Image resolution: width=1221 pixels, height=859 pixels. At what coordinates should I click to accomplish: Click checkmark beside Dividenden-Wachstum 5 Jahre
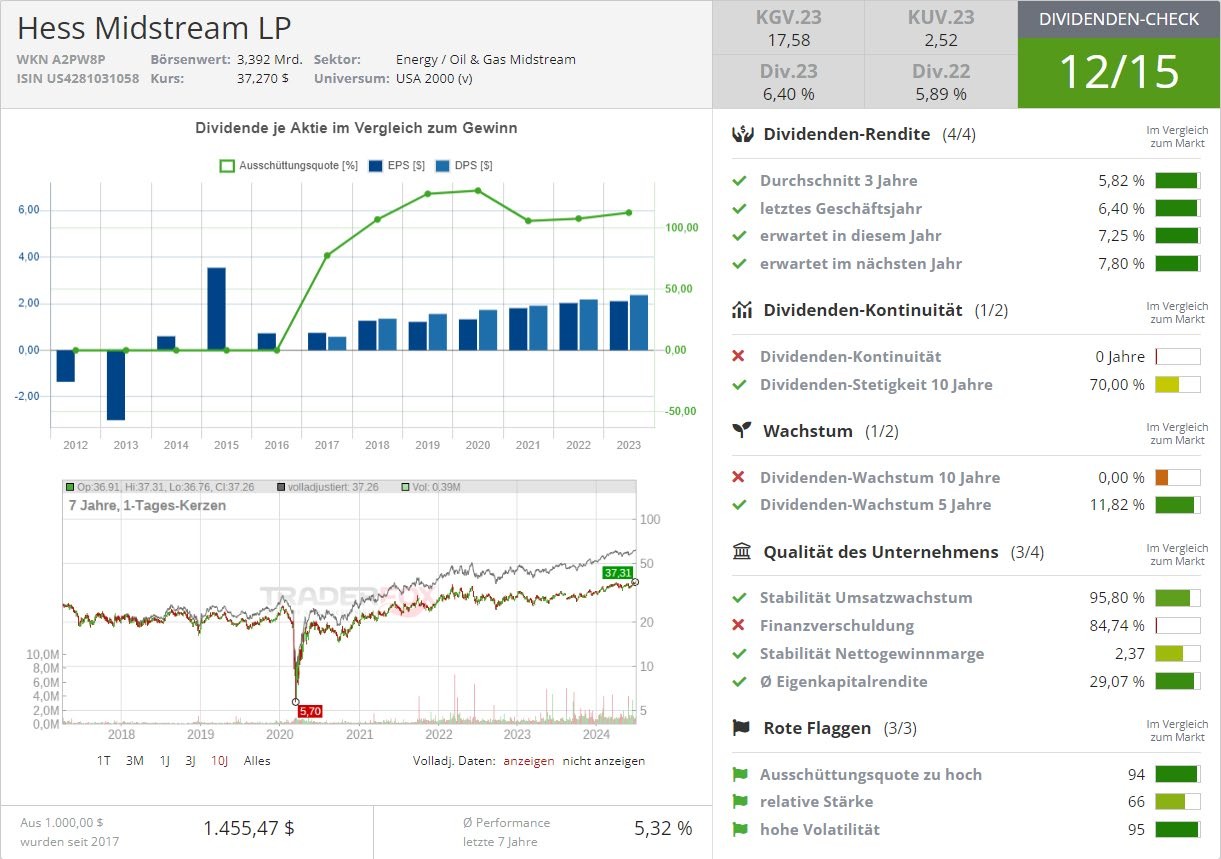coord(739,505)
